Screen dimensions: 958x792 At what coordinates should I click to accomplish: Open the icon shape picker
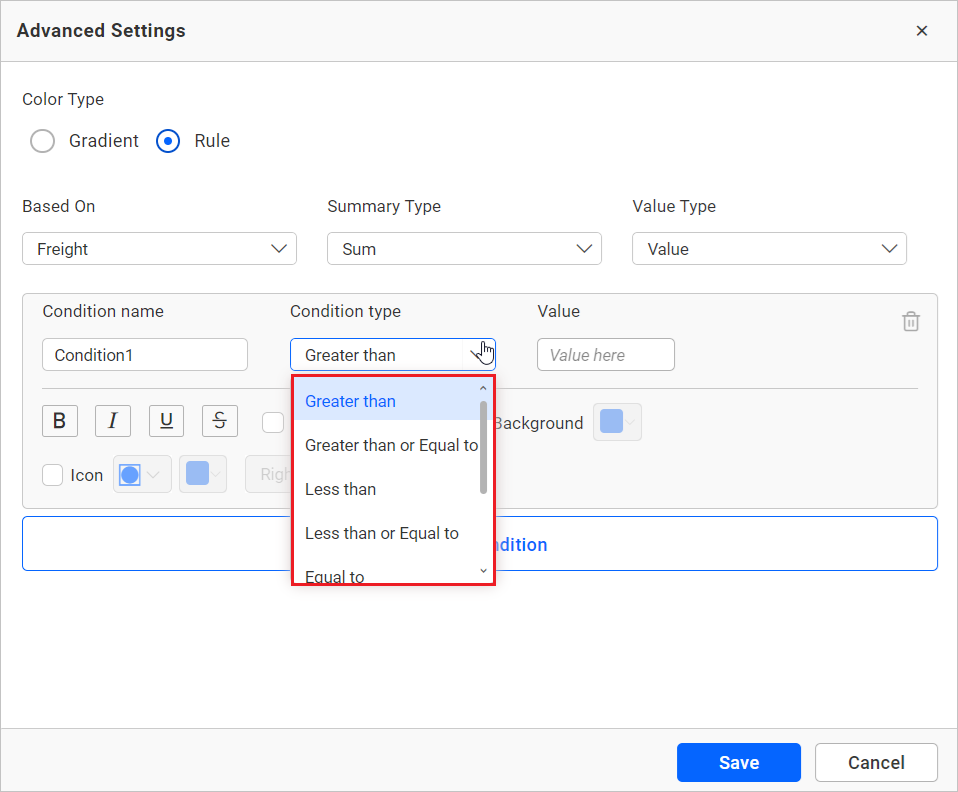(143, 475)
